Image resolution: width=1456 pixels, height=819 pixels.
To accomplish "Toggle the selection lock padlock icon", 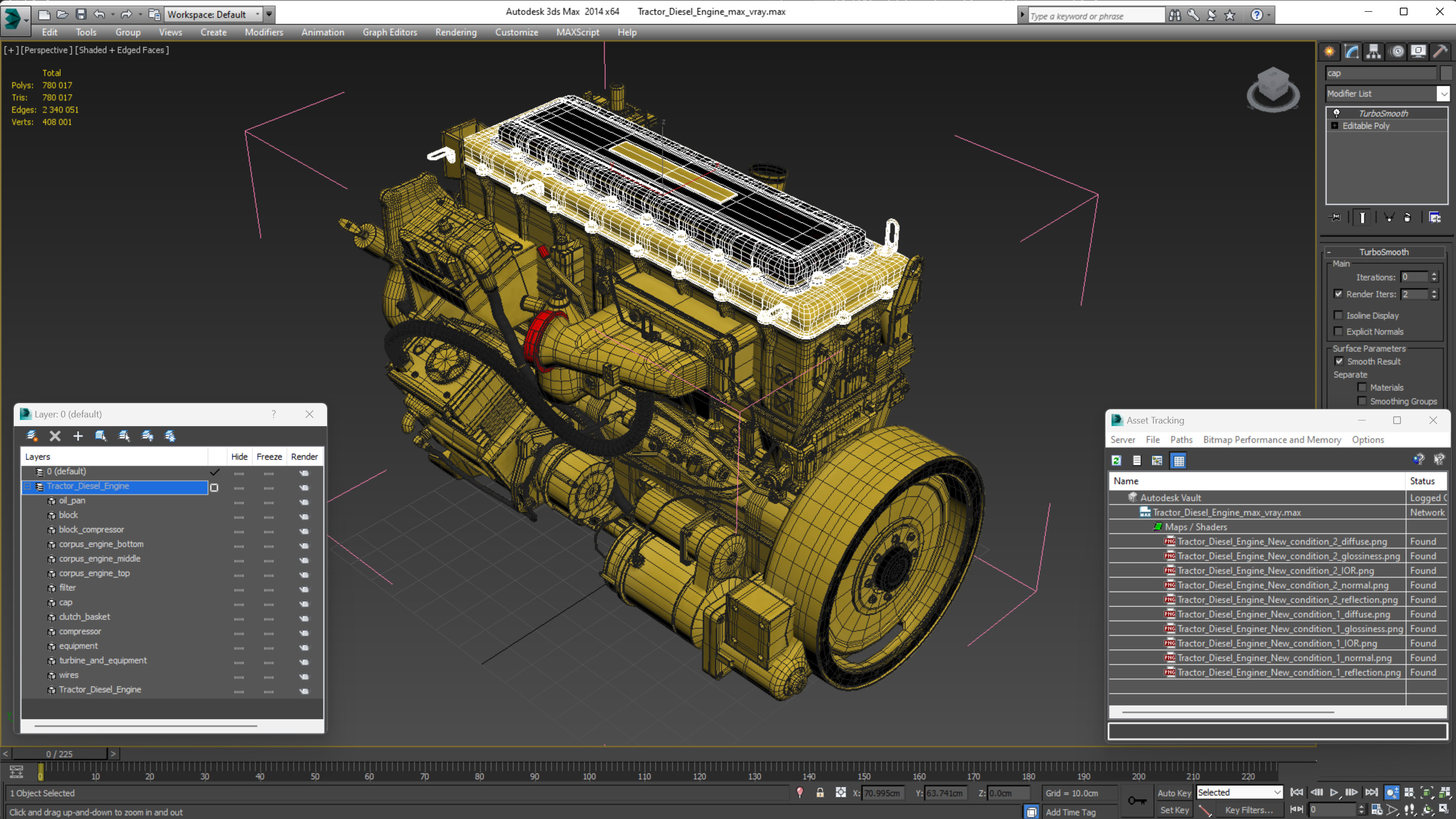I will tap(820, 793).
